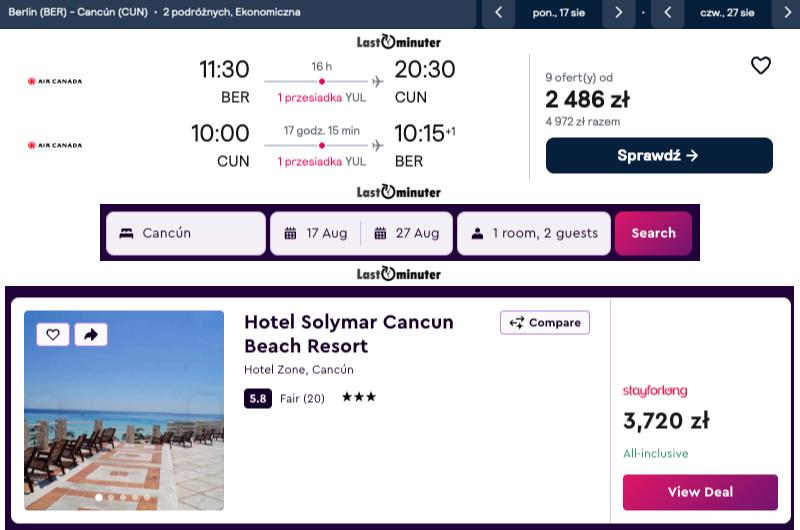
Task: Click the calendar icon next to 27 Aug
Action: coord(380,234)
